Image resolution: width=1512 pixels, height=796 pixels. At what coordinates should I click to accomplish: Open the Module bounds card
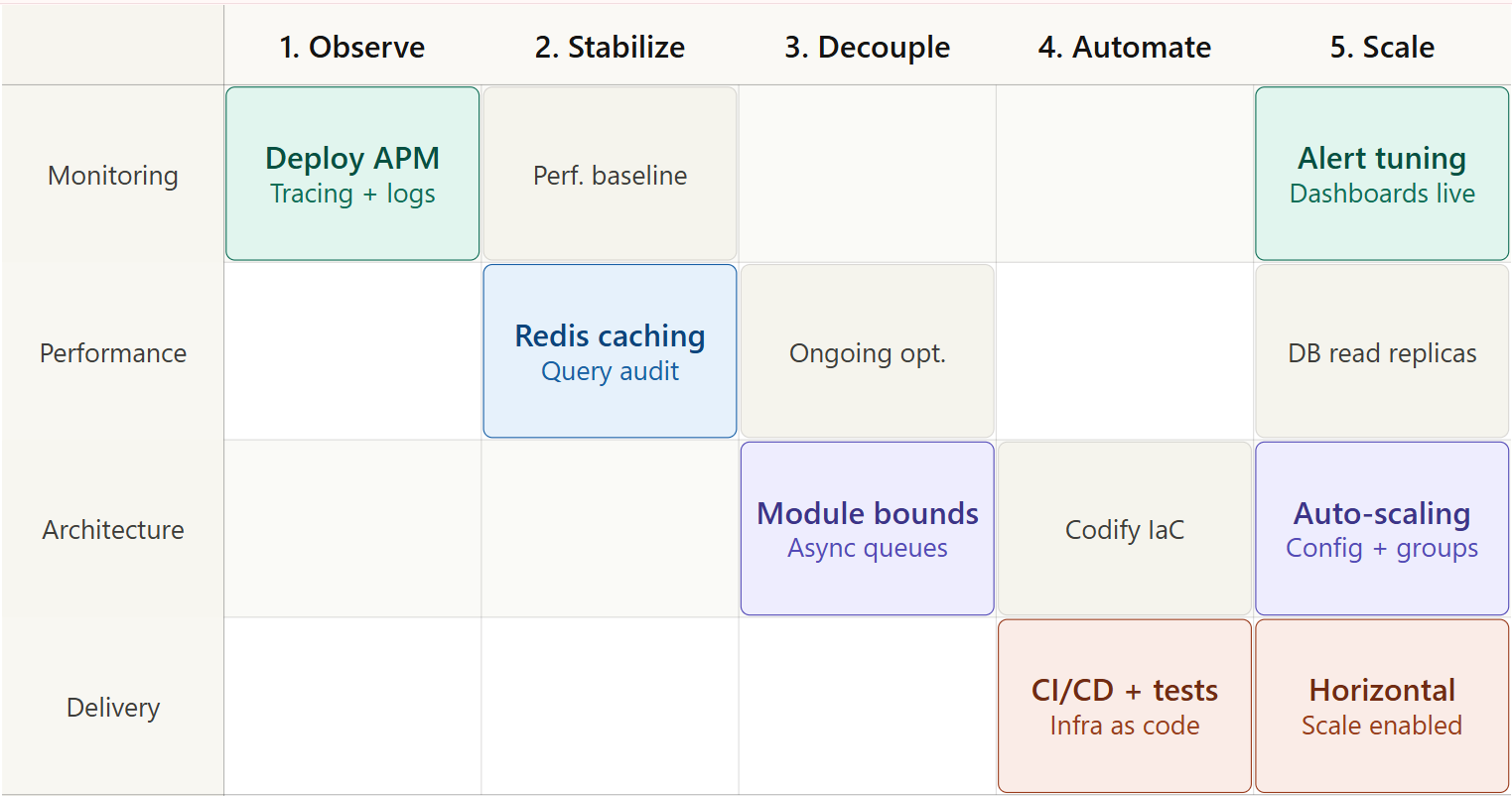click(867, 528)
